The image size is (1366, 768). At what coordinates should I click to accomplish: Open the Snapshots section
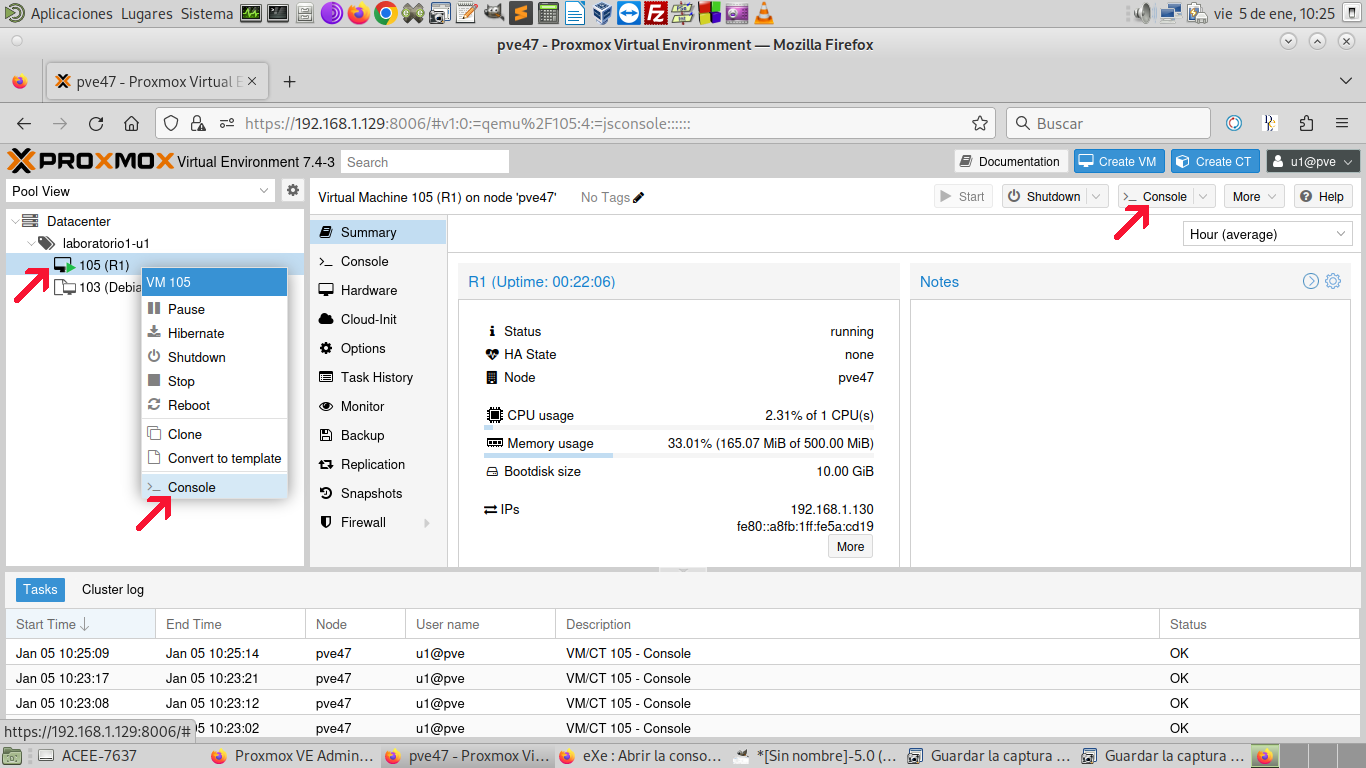coord(378,493)
